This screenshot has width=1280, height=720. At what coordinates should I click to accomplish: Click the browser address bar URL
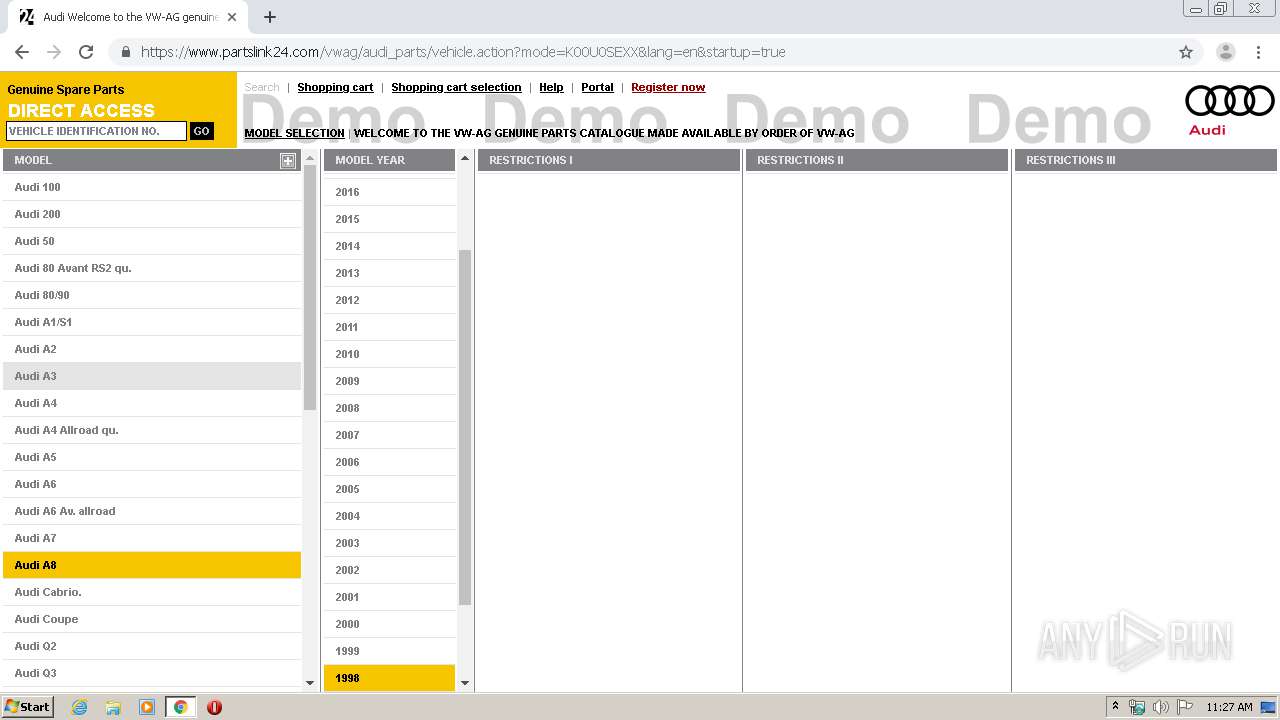click(463, 52)
